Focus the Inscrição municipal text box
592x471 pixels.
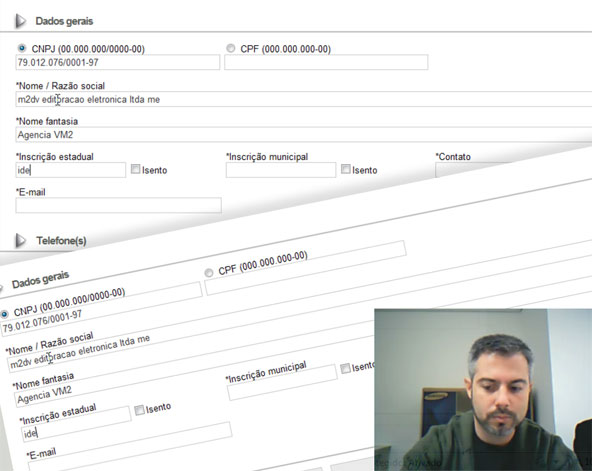pos(281,170)
